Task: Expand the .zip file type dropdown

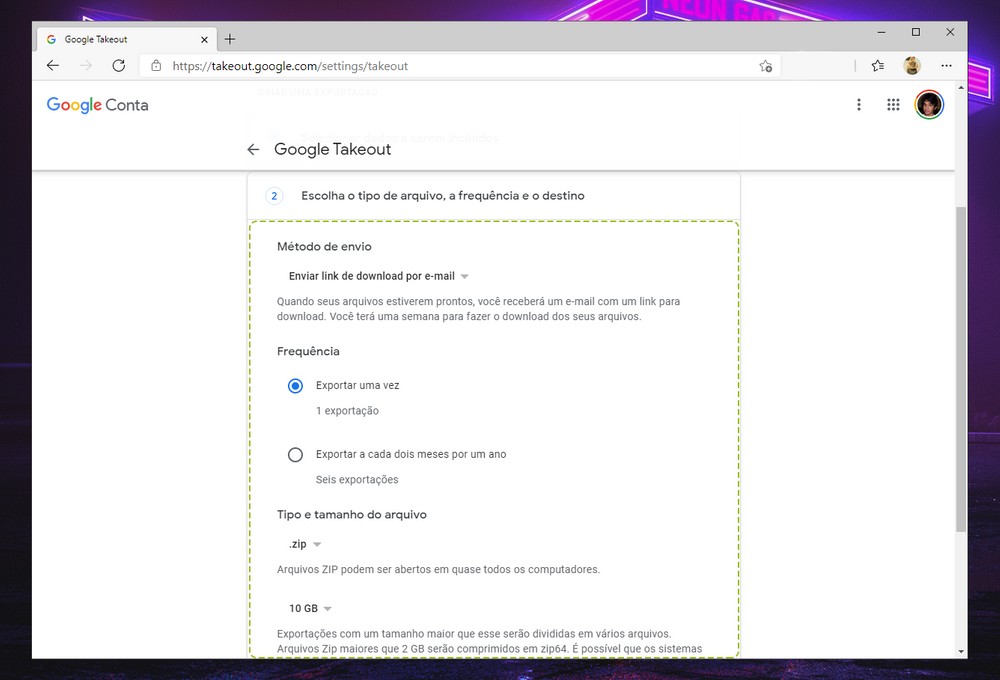Action: click(304, 545)
